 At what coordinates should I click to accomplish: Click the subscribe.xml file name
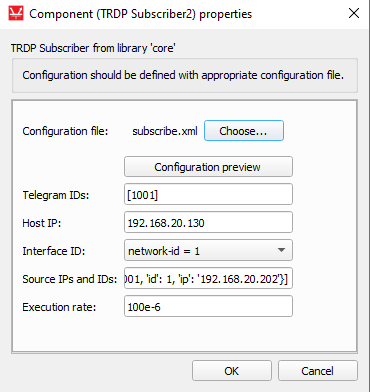pyautogui.click(x=165, y=131)
